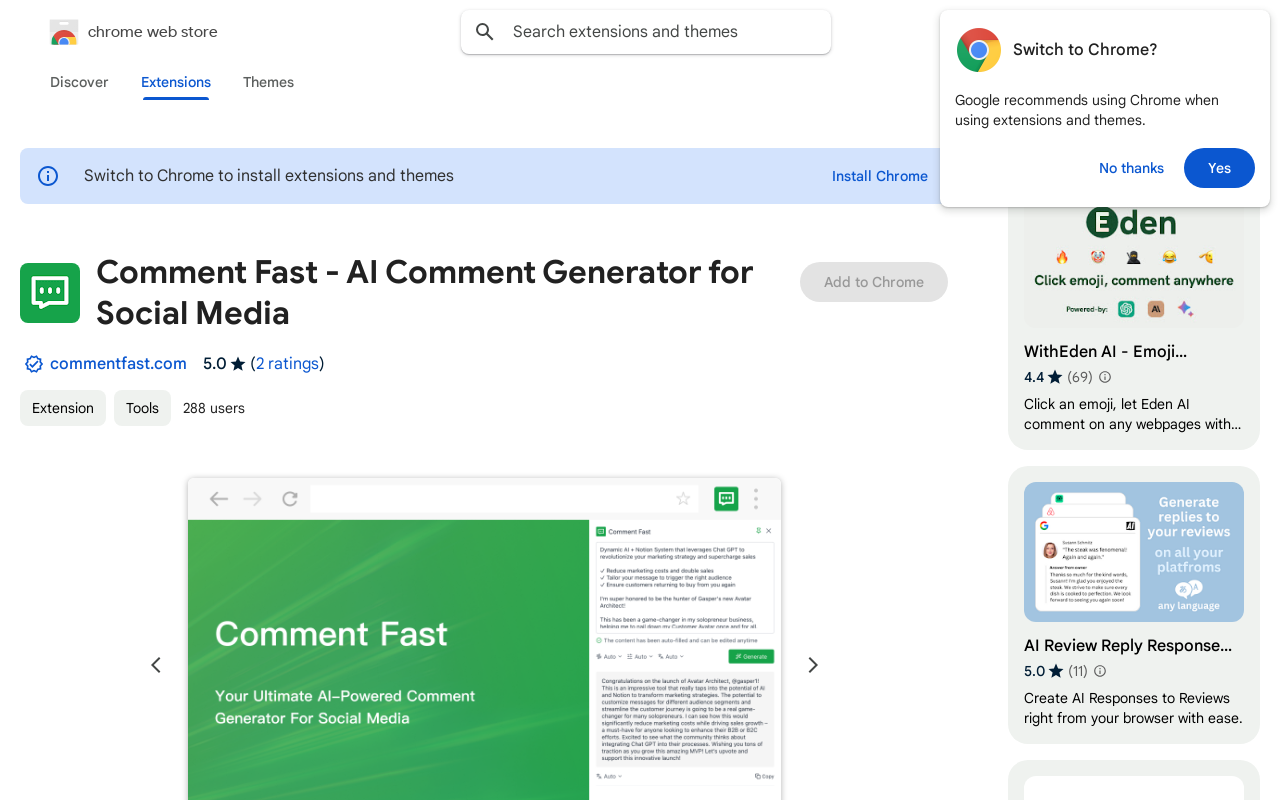The height and width of the screenshot is (800, 1280).
Task: Select the Extensions tab
Action: coord(176,82)
